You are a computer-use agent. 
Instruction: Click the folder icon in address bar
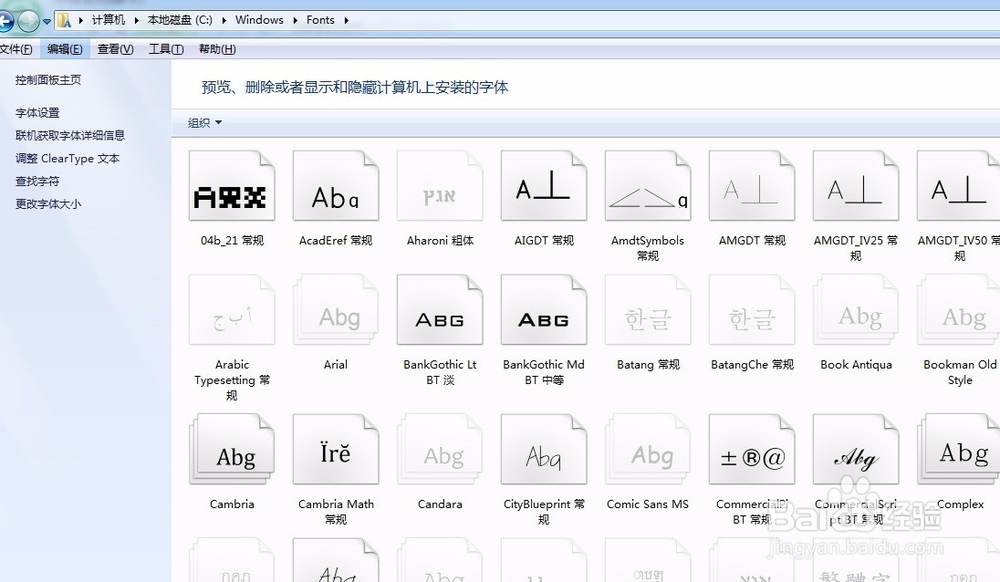click(64, 20)
